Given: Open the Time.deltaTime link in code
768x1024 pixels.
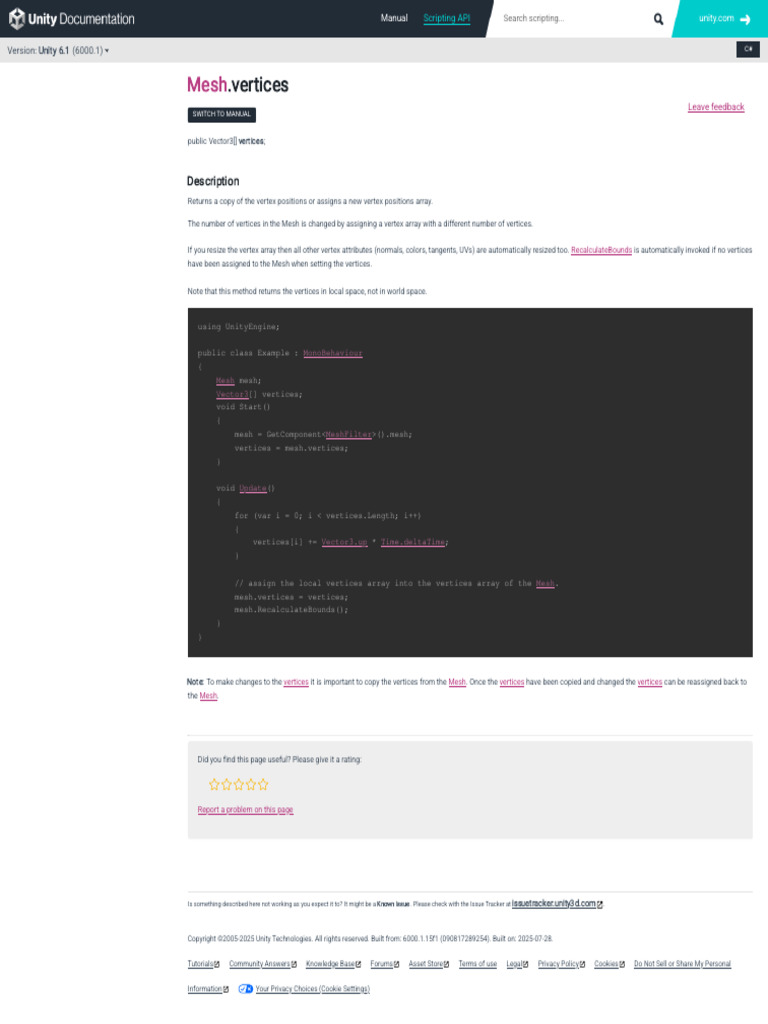Looking at the screenshot, I should (x=413, y=543).
